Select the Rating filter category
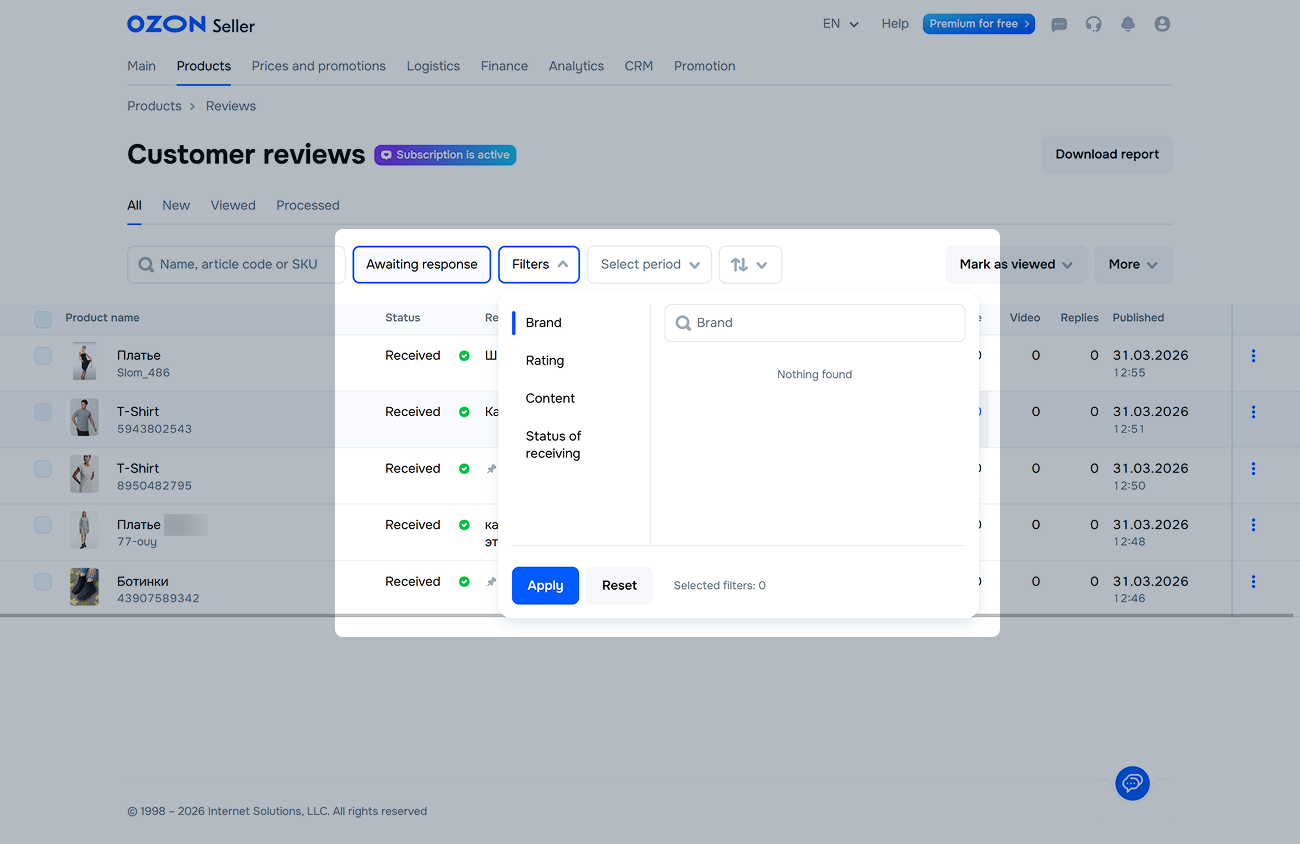Image resolution: width=1300 pixels, height=844 pixels. pos(545,361)
